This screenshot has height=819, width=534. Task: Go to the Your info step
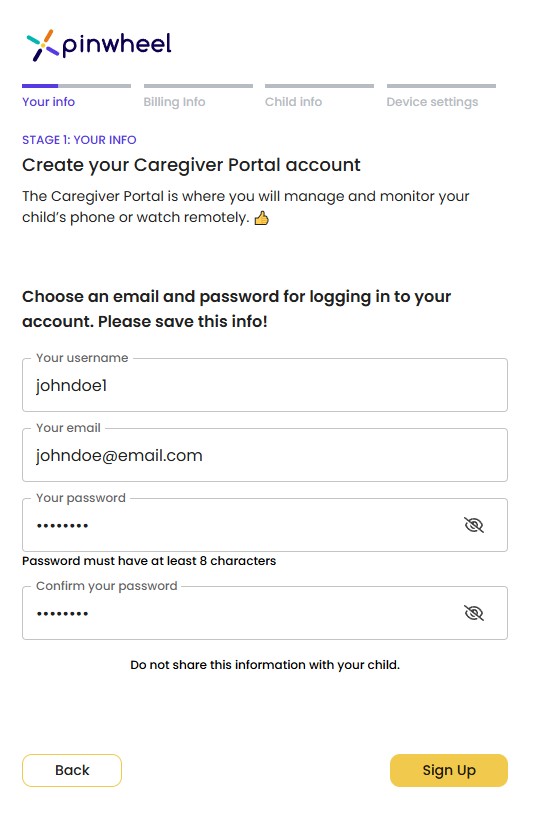(49, 102)
